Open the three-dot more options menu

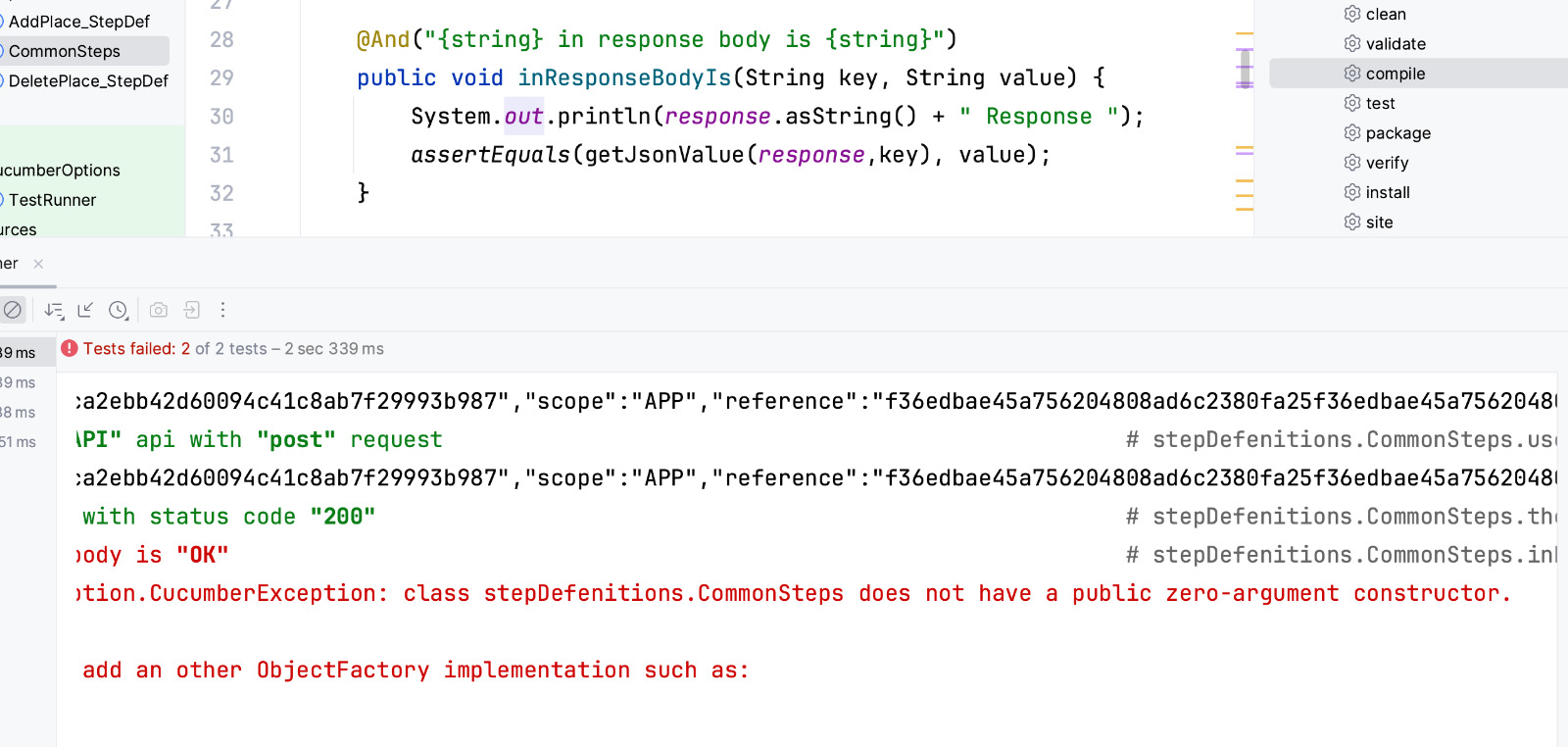point(223,310)
